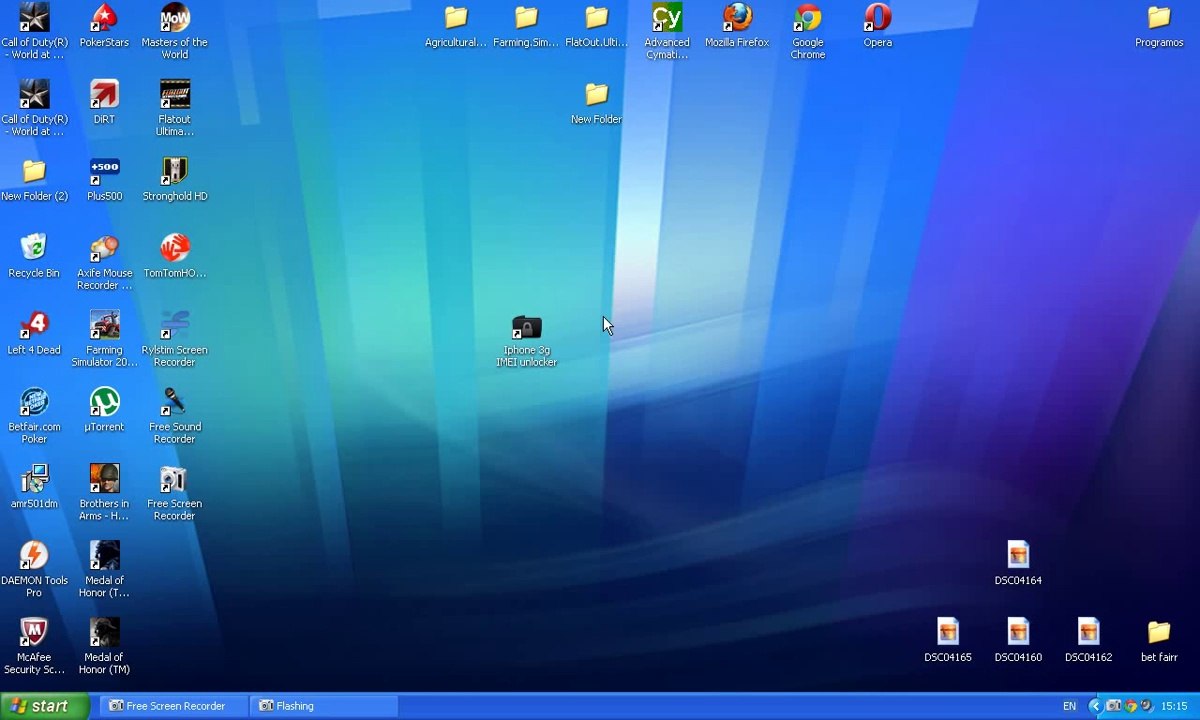Click the Plus500 desktop icon

104,172
